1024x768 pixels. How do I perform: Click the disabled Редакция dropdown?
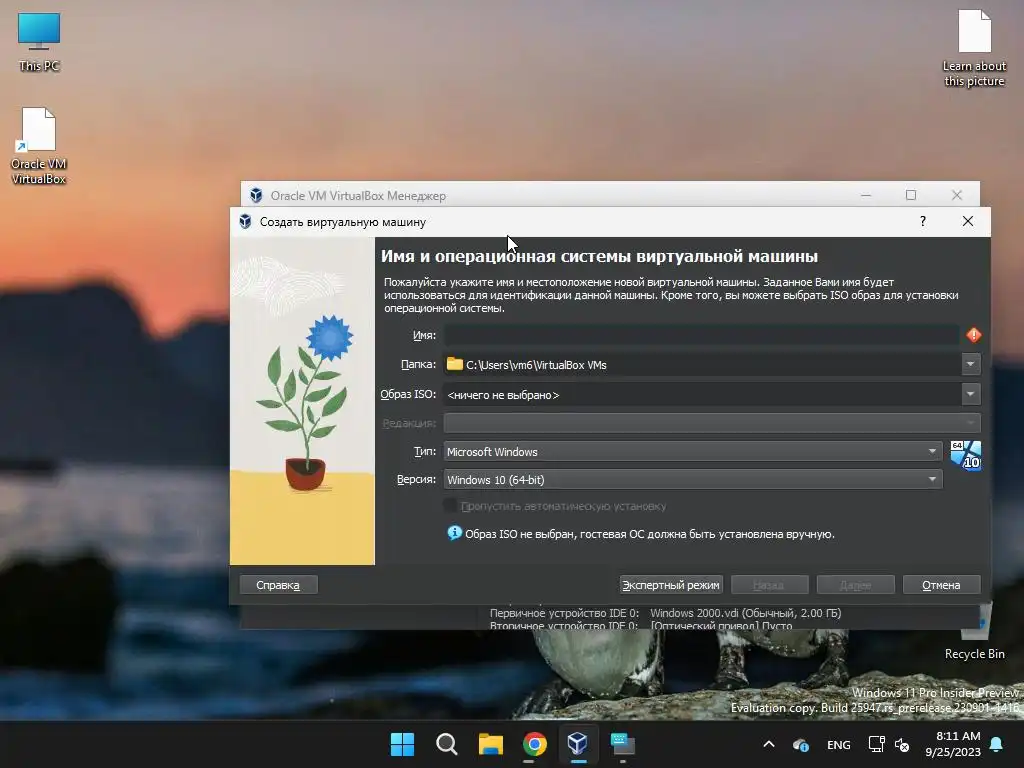712,423
